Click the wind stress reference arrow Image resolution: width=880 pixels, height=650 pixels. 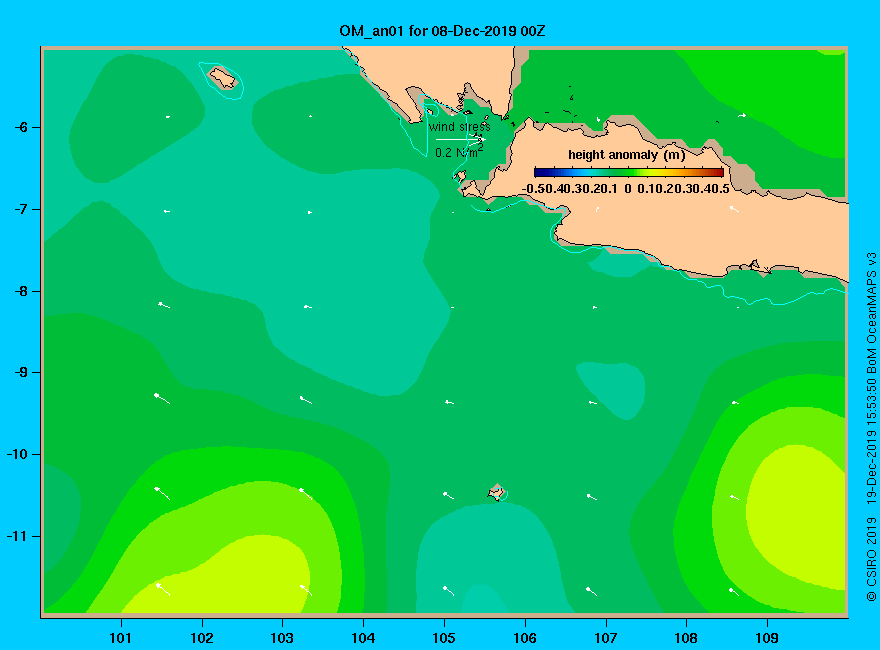(x=460, y=139)
